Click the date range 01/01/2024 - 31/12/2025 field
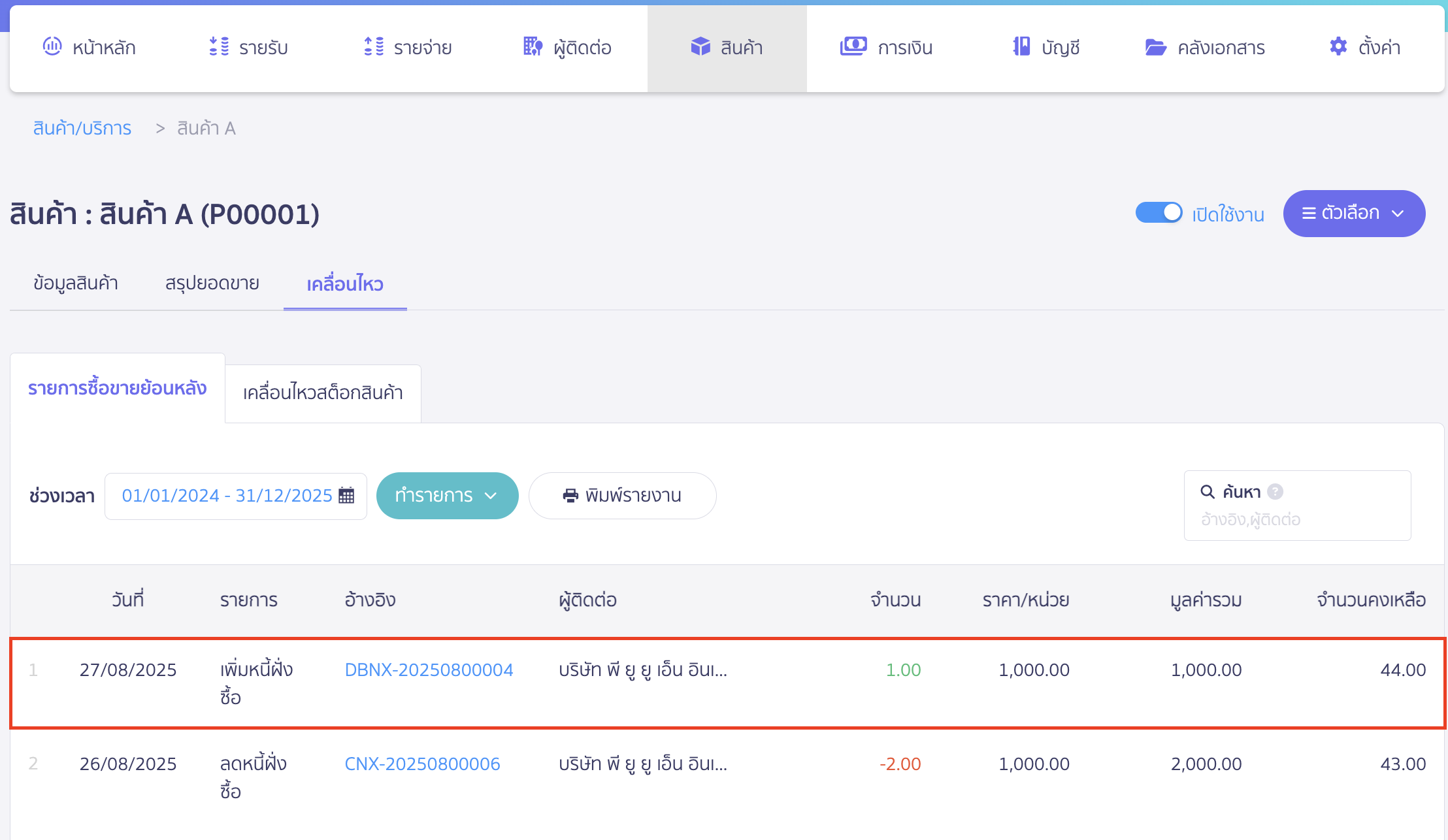Image resolution: width=1448 pixels, height=840 pixels. (x=236, y=496)
